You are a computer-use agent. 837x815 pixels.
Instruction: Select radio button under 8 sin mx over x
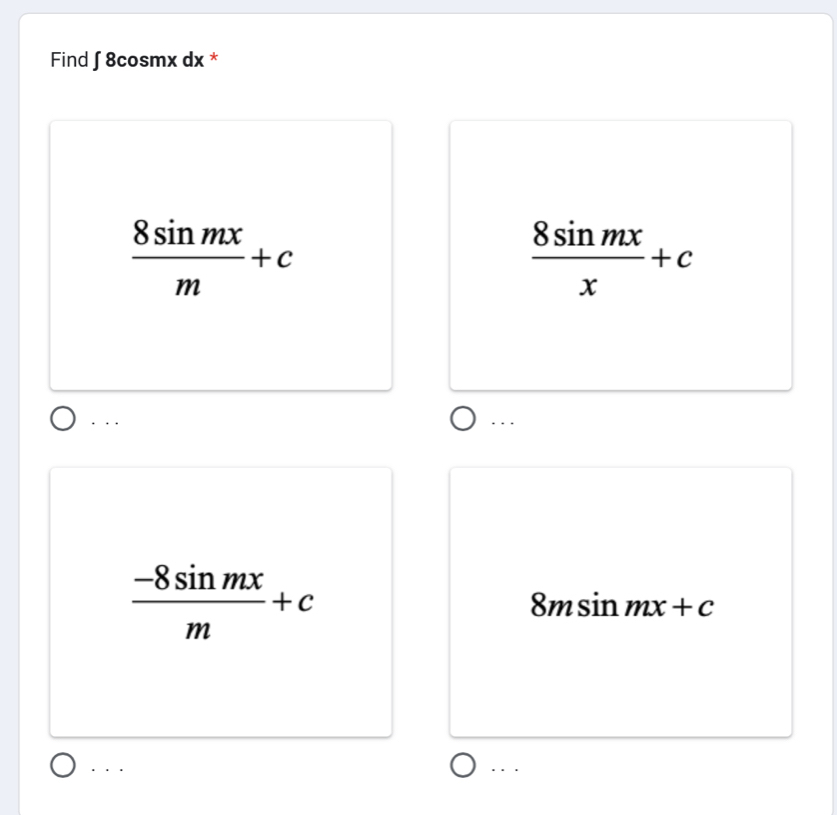pyautogui.click(x=463, y=418)
